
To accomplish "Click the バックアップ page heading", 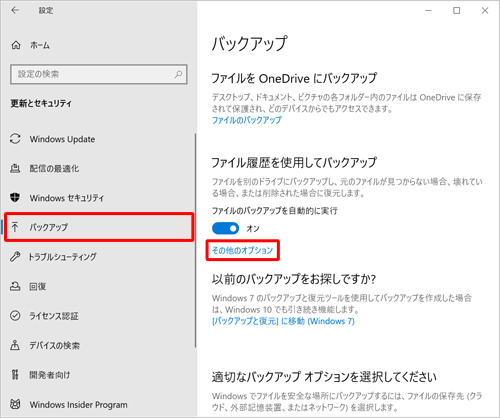I will click(x=249, y=43).
